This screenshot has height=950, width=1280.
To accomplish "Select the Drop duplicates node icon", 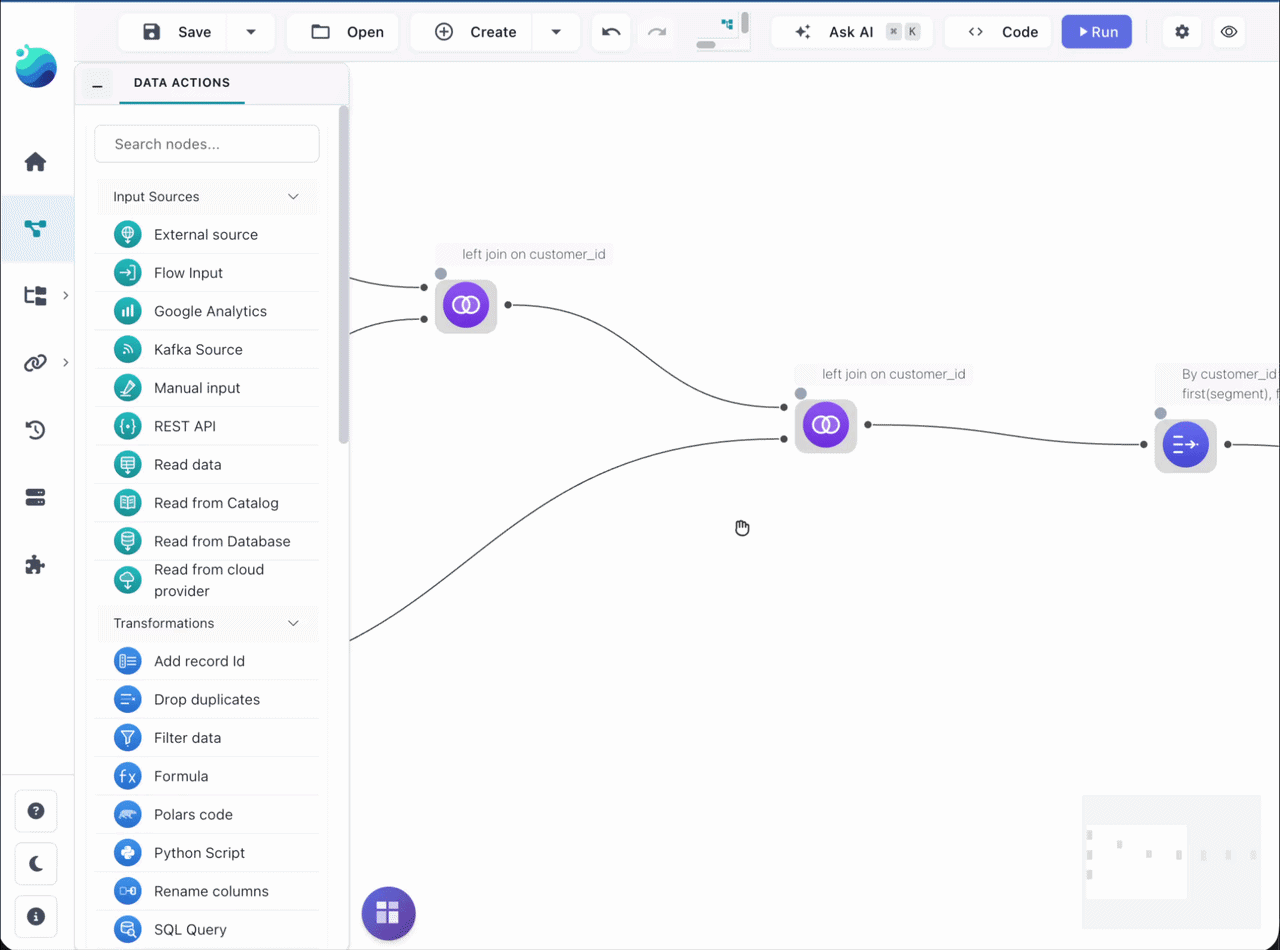I will click(127, 700).
